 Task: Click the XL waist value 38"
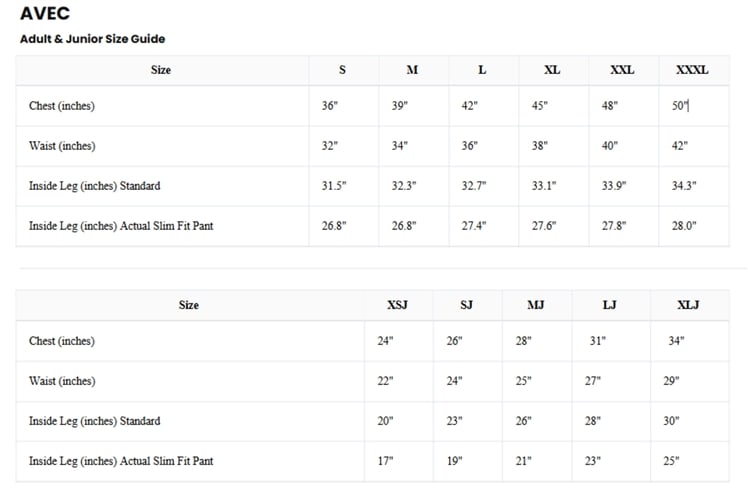tap(540, 146)
